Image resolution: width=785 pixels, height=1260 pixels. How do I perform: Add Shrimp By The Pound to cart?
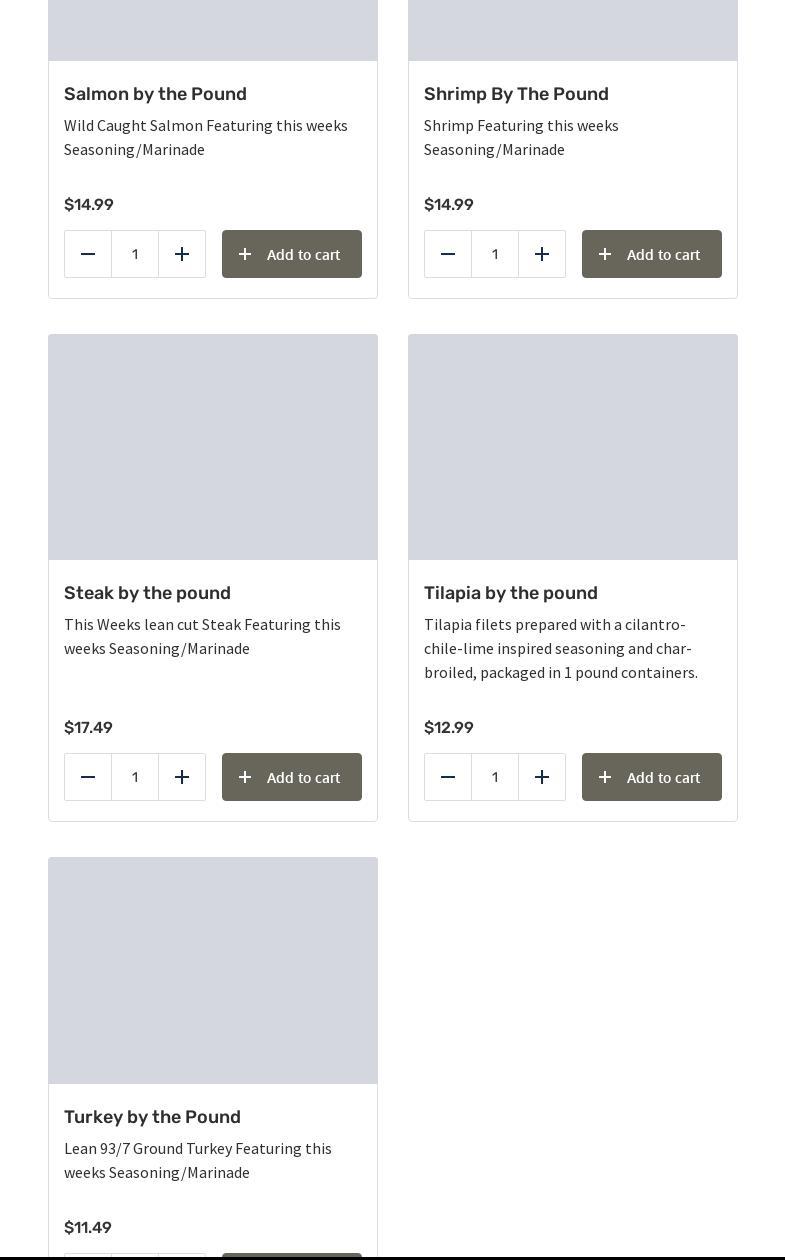tap(652, 254)
